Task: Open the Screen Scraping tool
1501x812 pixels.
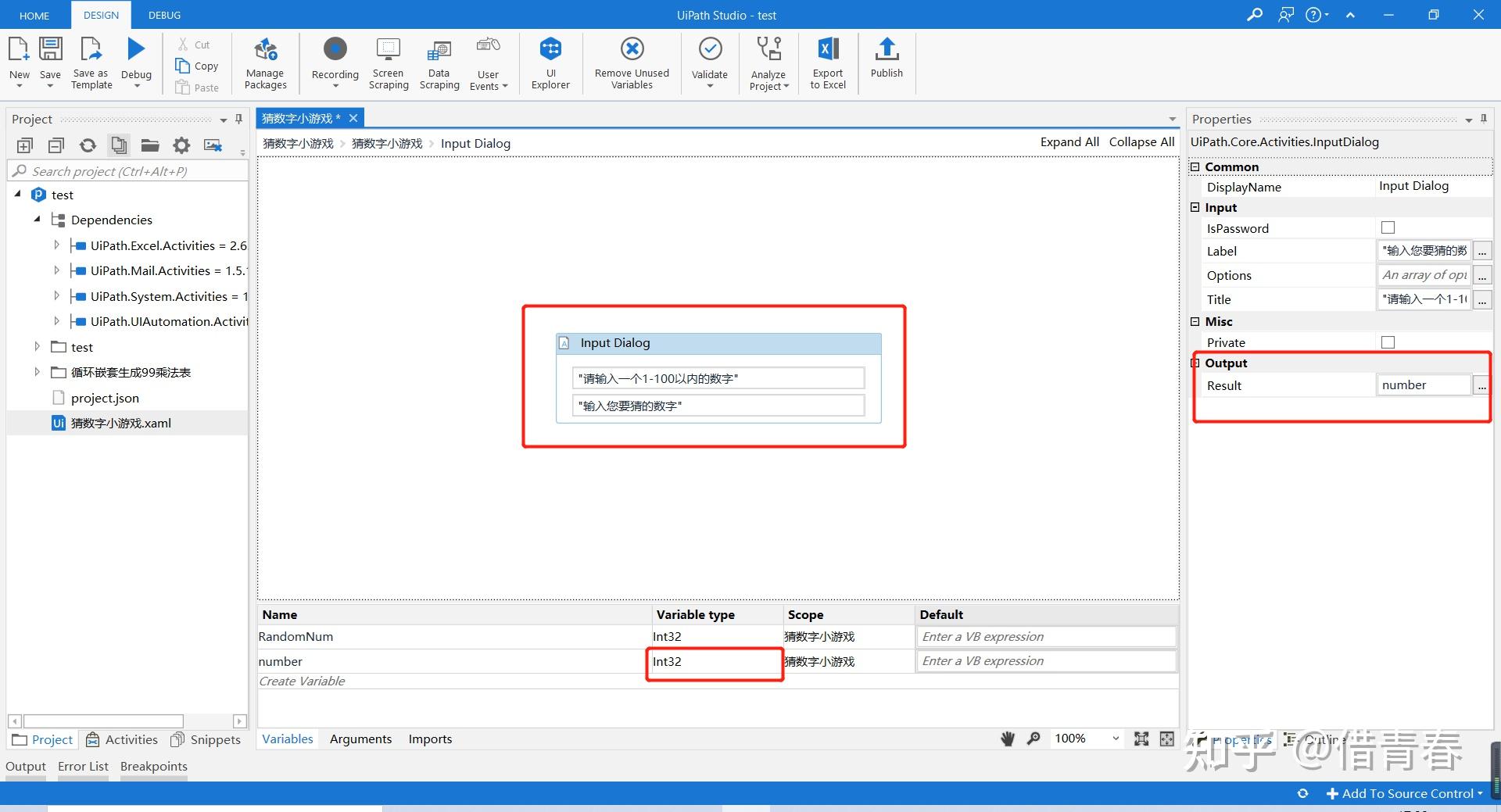Action: (388, 63)
